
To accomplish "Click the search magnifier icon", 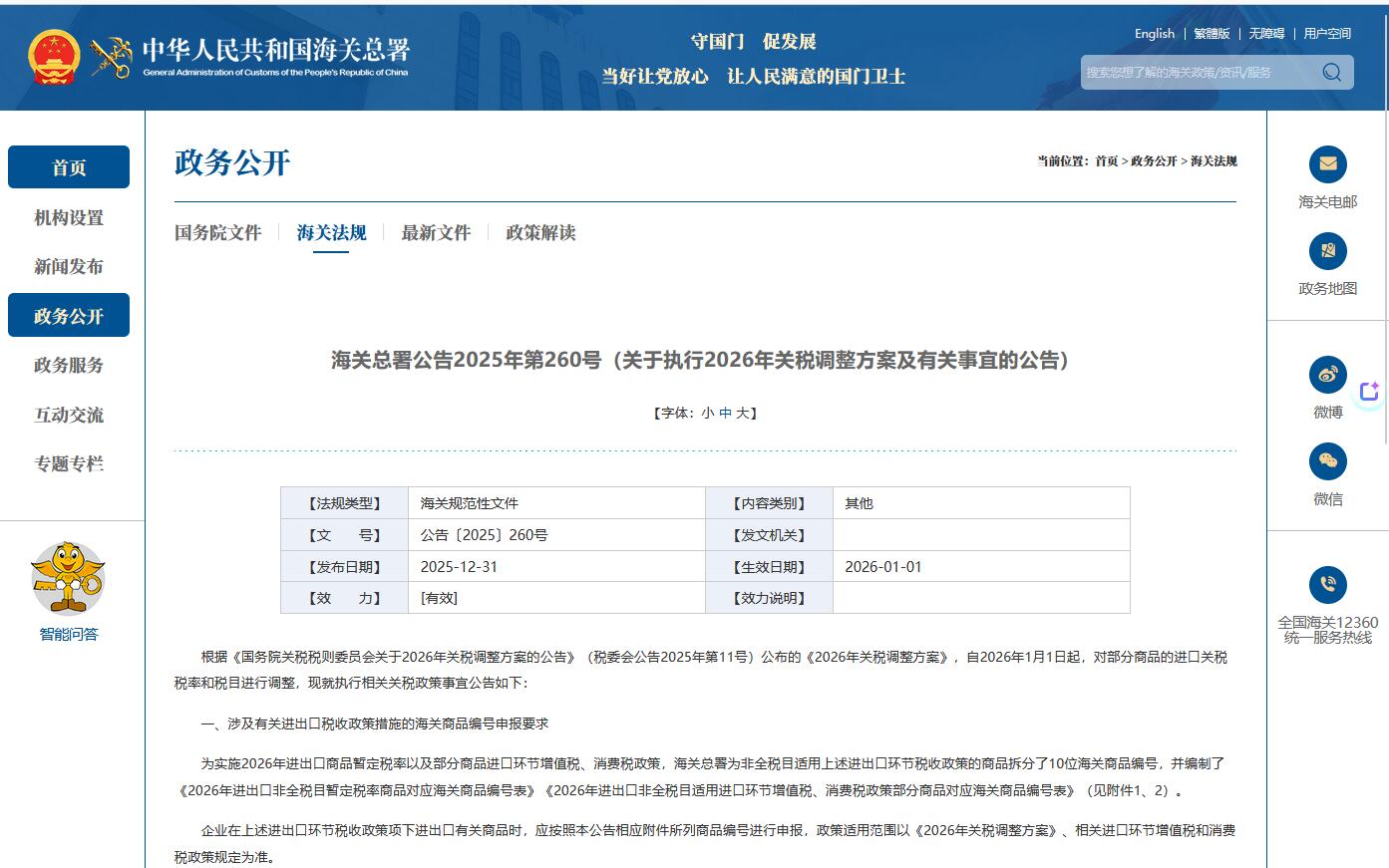I will [1331, 72].
